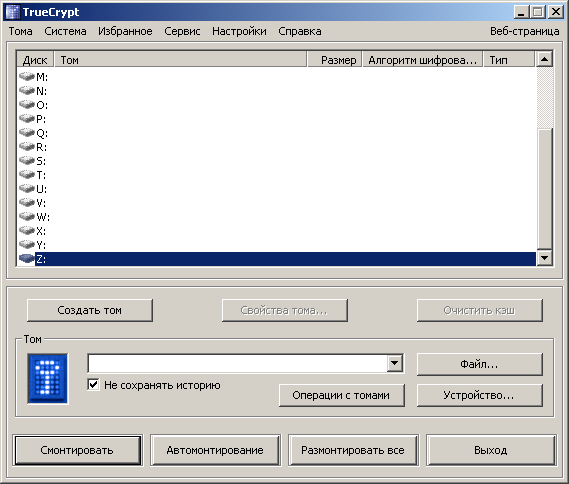Image resolution: width=569 pixels, height=484 pixels.
Task: Click the drive icon for N:
Action: (26, 90)
